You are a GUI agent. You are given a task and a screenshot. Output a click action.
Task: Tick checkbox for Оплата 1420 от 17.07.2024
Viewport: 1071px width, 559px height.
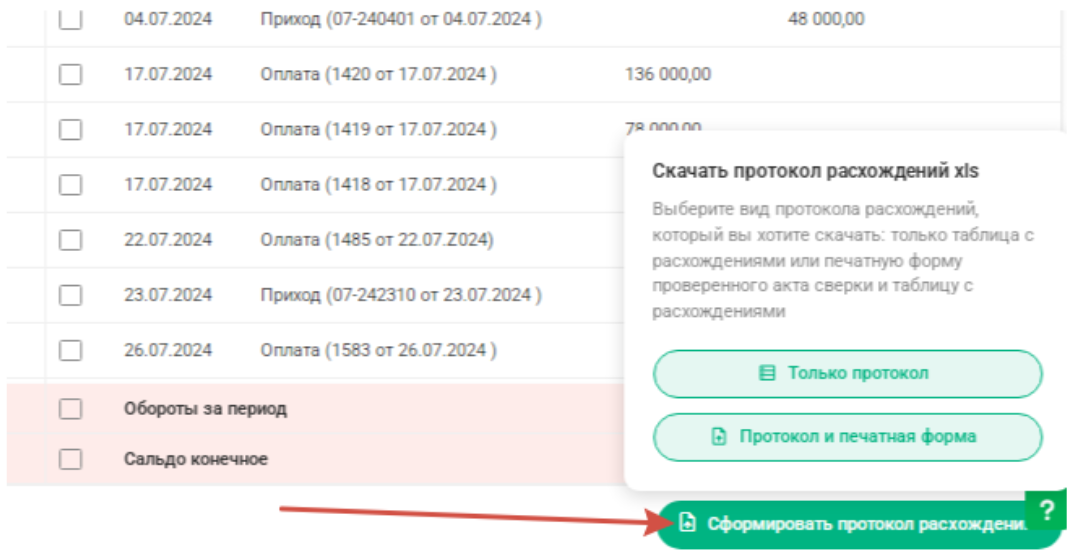(70, 74)
